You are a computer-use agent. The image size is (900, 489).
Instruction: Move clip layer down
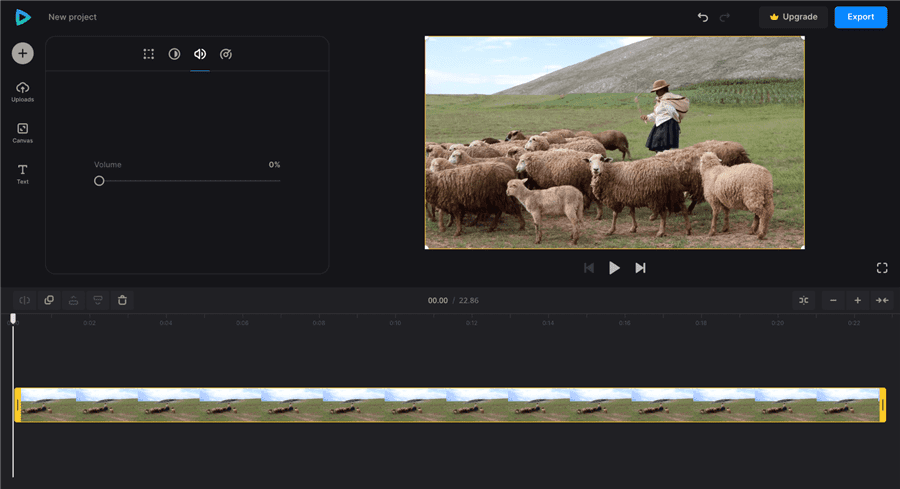point(98,300)
